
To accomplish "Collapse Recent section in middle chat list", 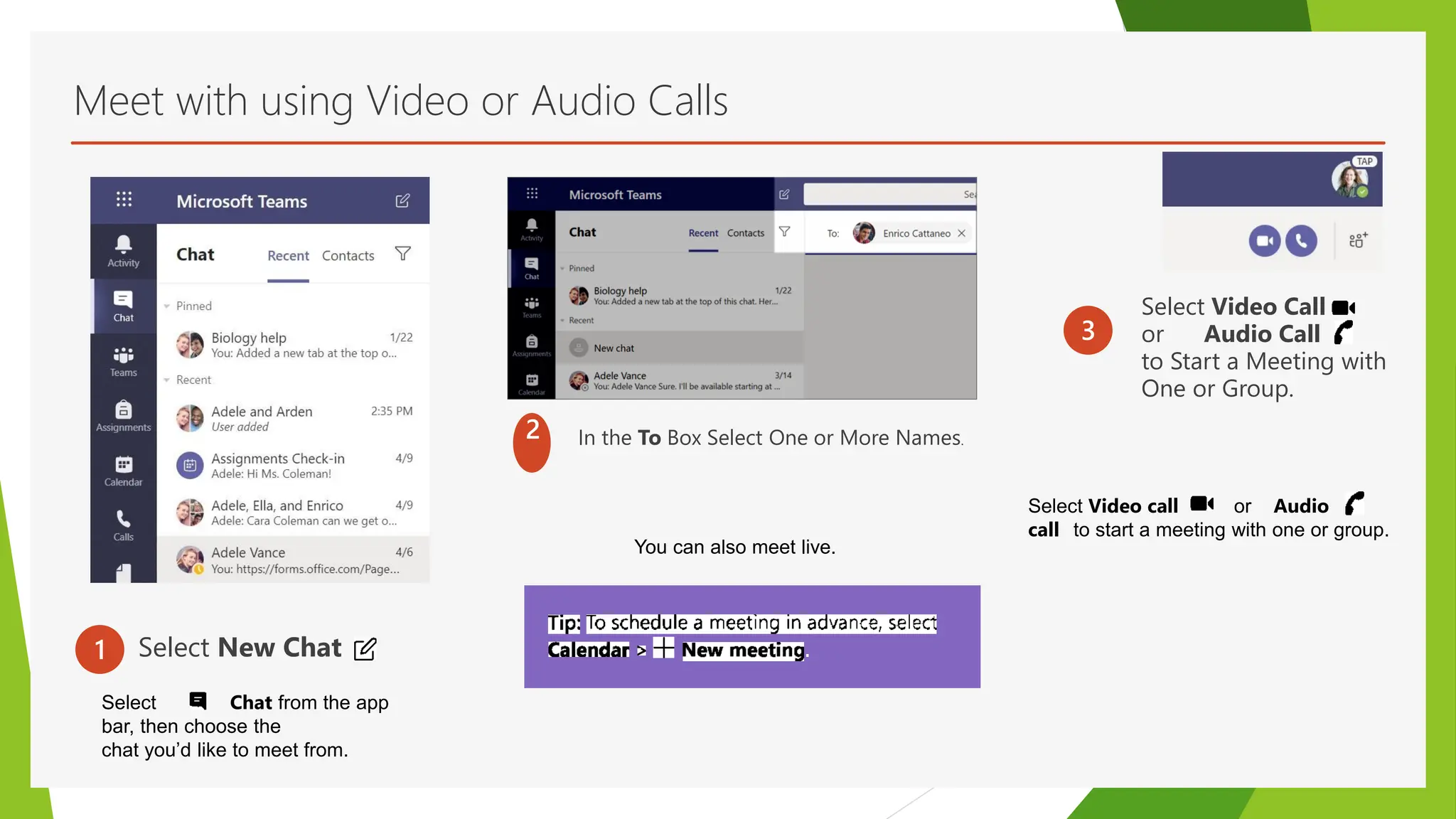I will [x=562, y=321].
